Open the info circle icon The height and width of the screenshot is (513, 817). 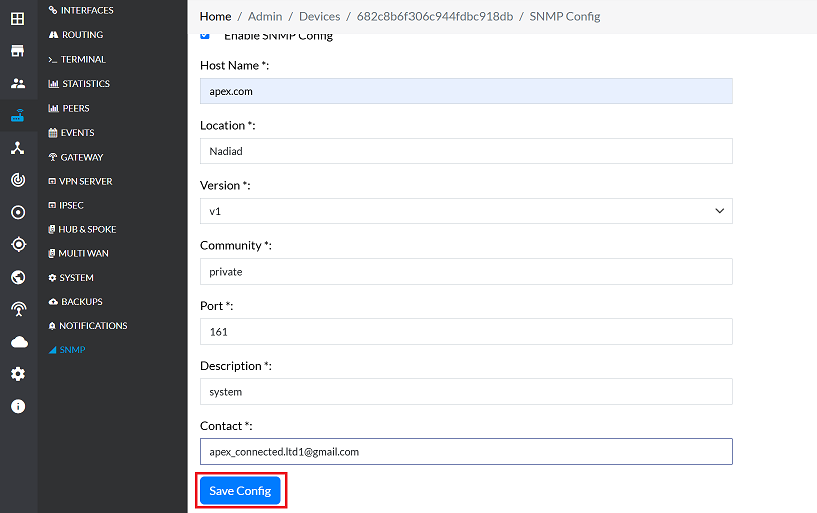pos(18,406)
